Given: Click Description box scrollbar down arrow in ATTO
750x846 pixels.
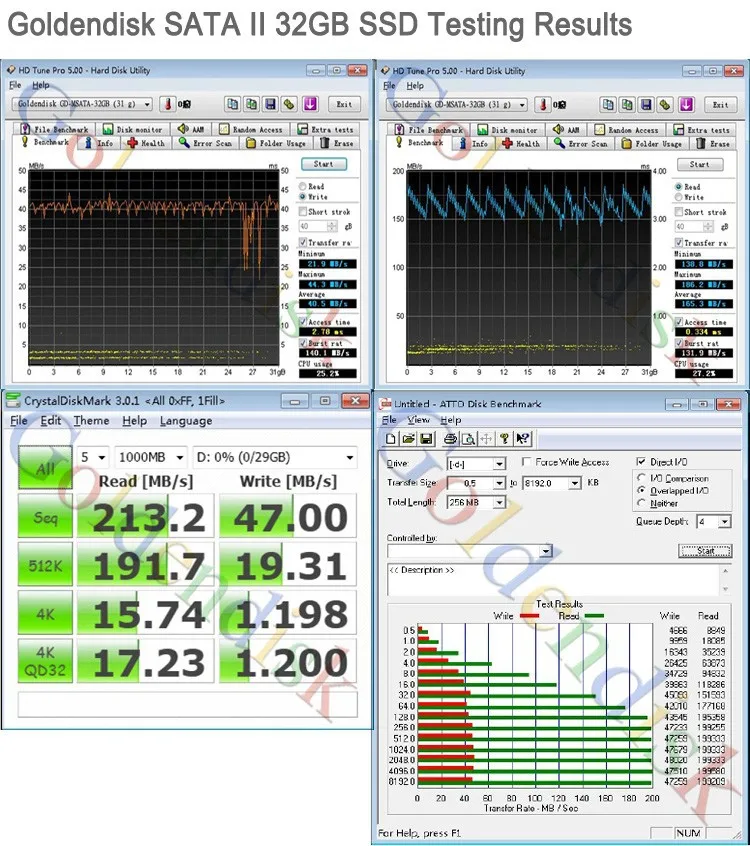Looking at the screenshot, I should [726, 589].
